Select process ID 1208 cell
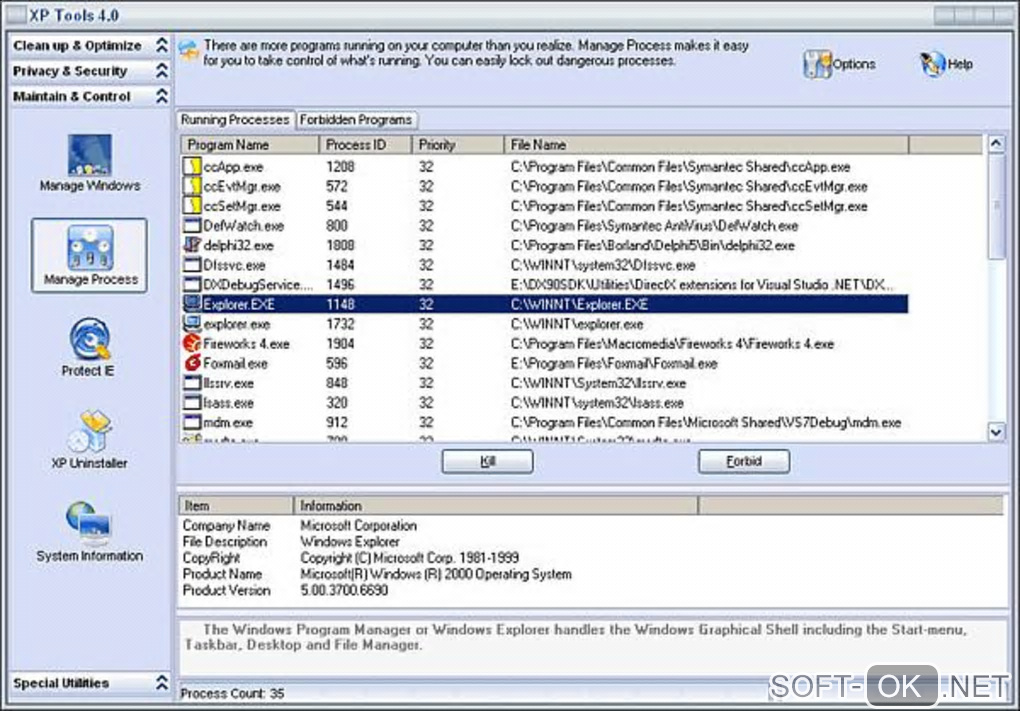Image resolution: width=1020 pixels, height=711 pixels. coord(340,167)
